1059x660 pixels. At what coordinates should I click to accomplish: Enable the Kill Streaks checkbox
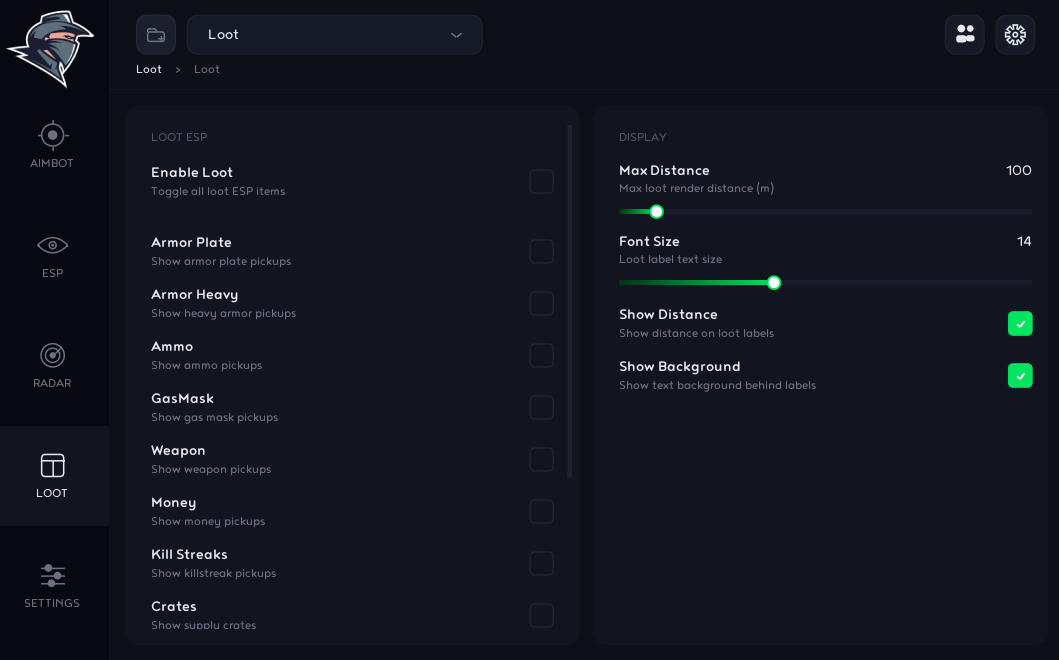pos(542,563)
